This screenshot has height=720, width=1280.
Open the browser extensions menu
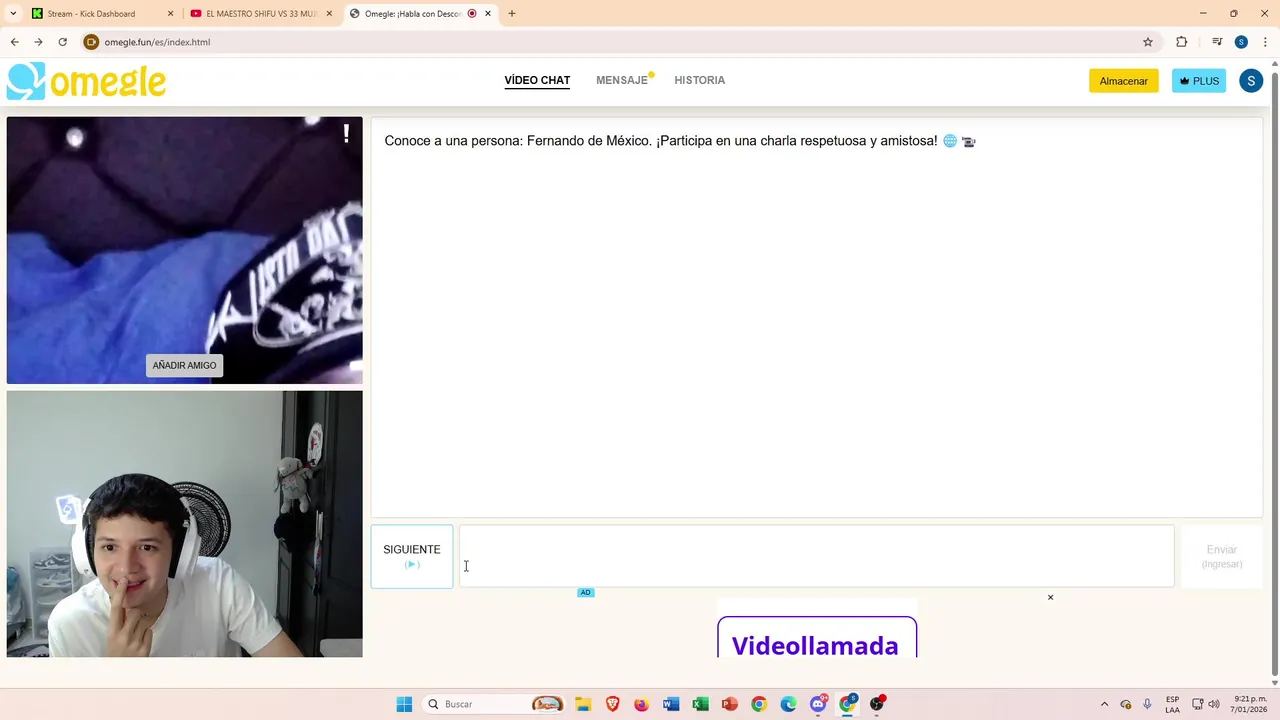coord(1182,42)
